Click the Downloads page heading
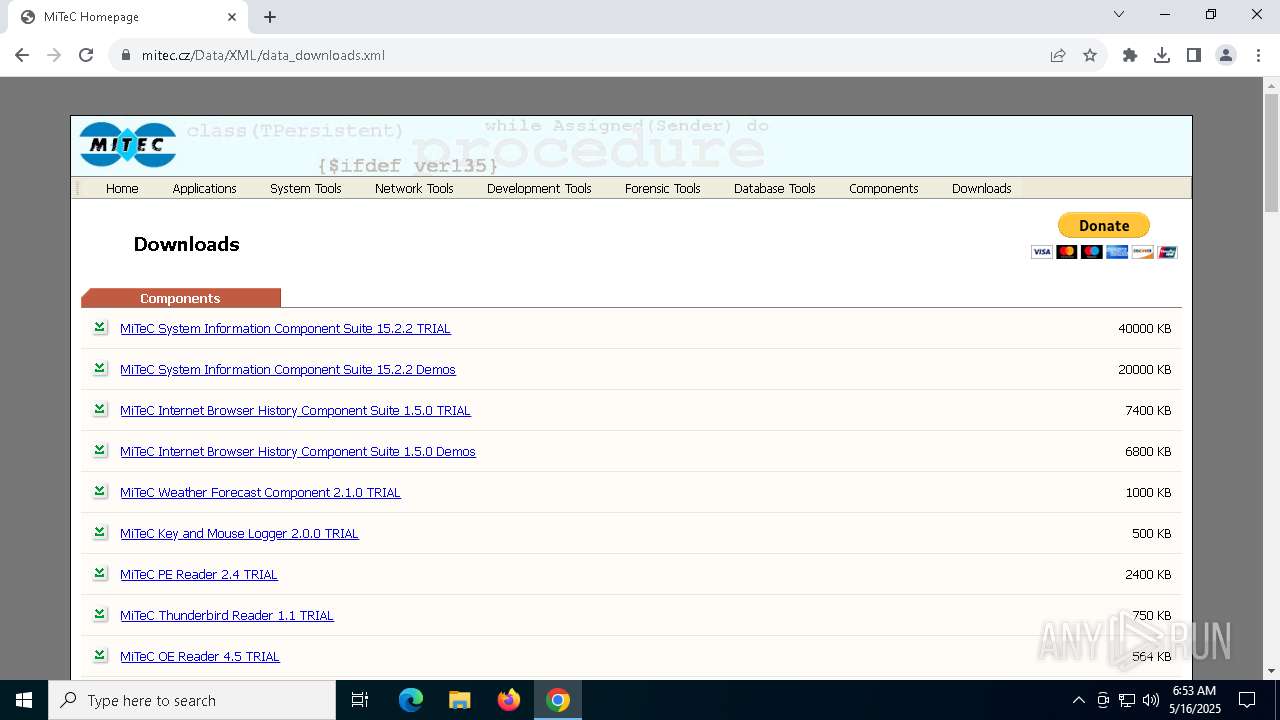This screenshot has width=1280, height=720. [186, 244]
